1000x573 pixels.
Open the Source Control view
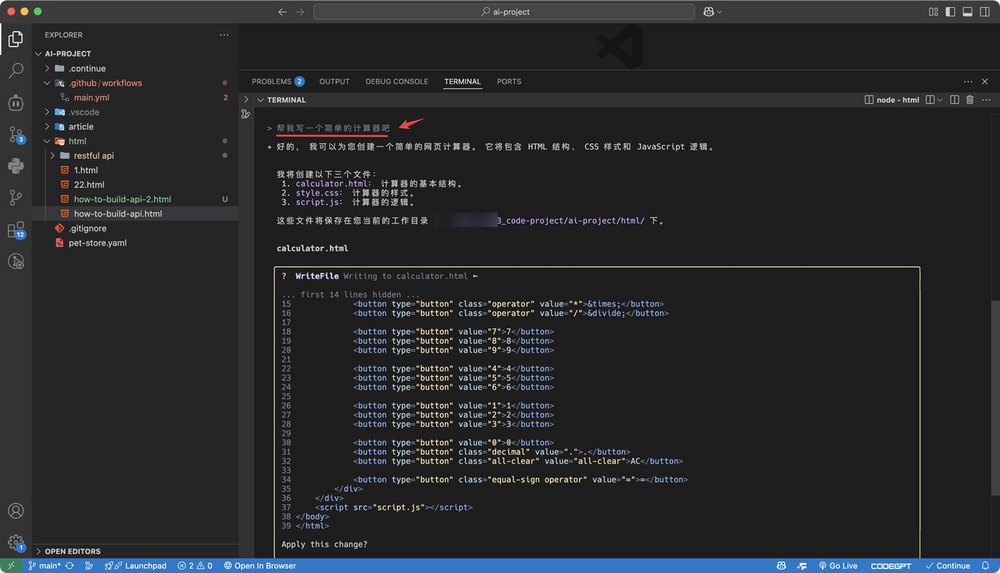click(x=16, y=135)
